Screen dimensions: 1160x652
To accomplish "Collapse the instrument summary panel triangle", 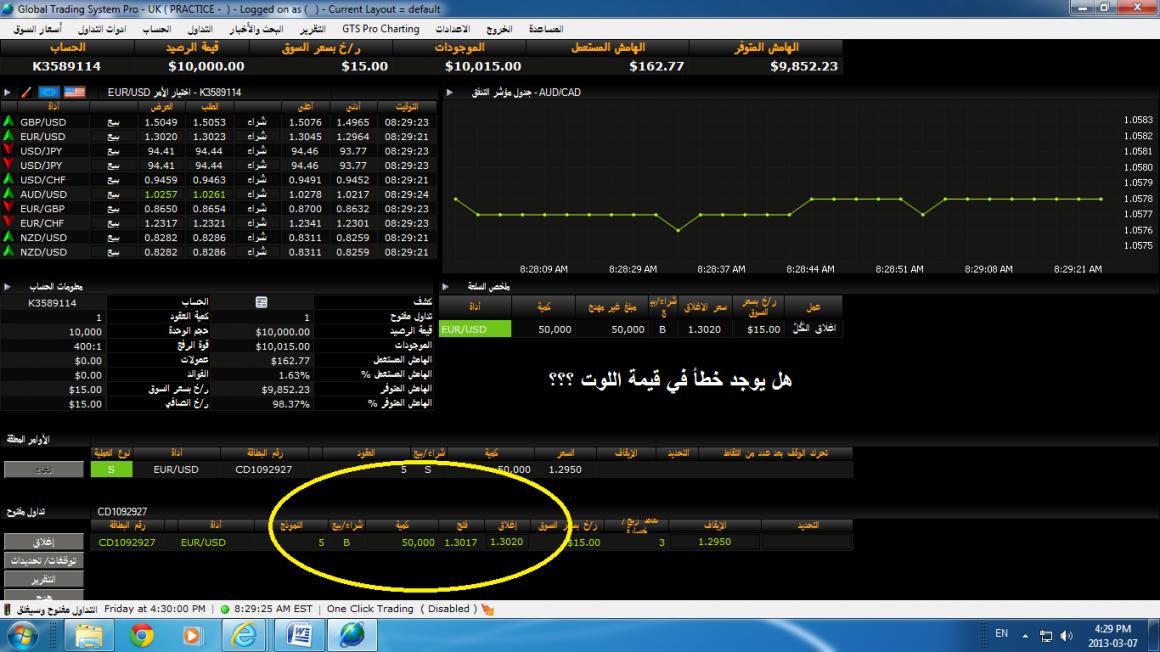I will pos(445,286).
